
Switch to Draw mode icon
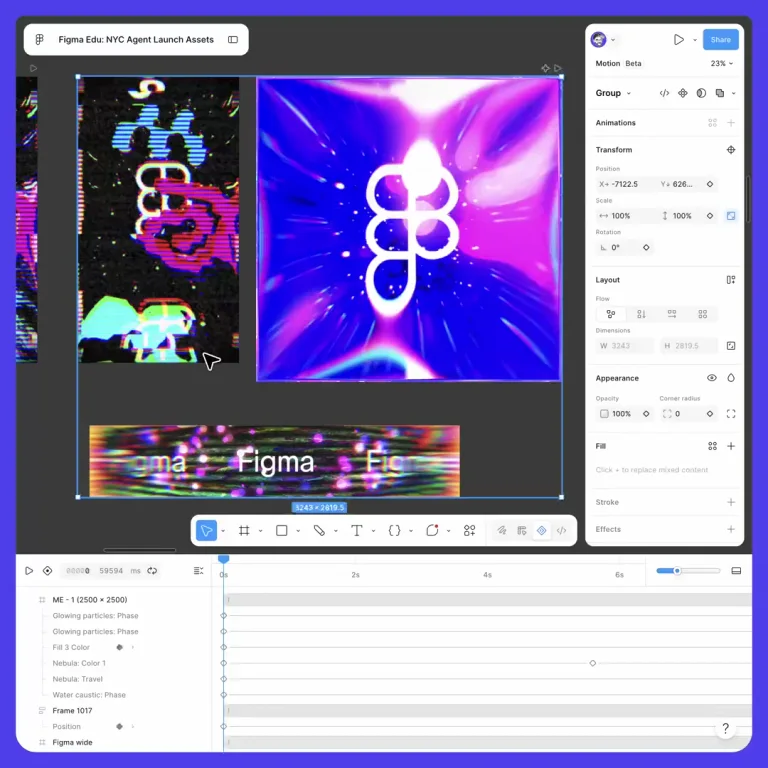tap(502, 530)
